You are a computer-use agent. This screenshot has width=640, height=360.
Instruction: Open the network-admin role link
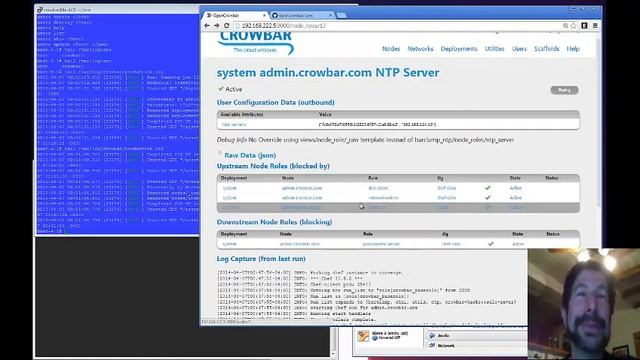point(383,198)
